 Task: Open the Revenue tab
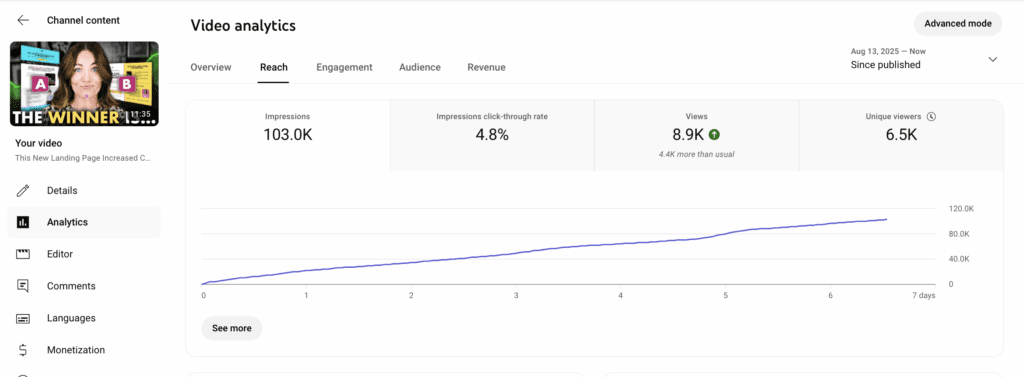click(x=486, y=67)
